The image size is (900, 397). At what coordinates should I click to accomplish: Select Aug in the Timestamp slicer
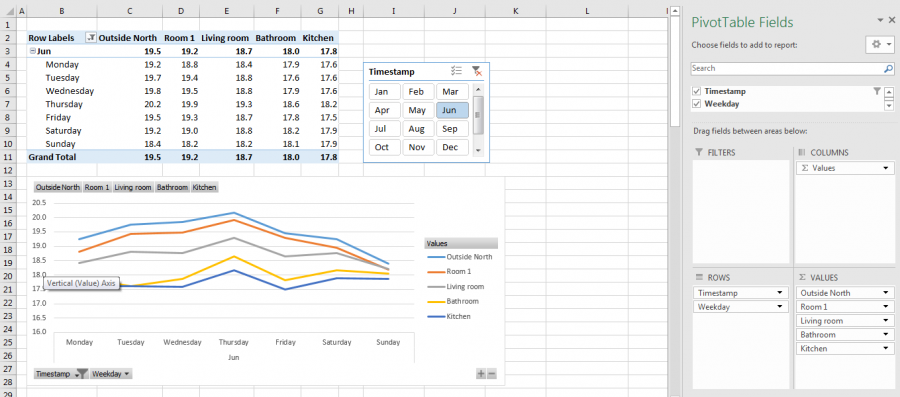click(417, 129)
